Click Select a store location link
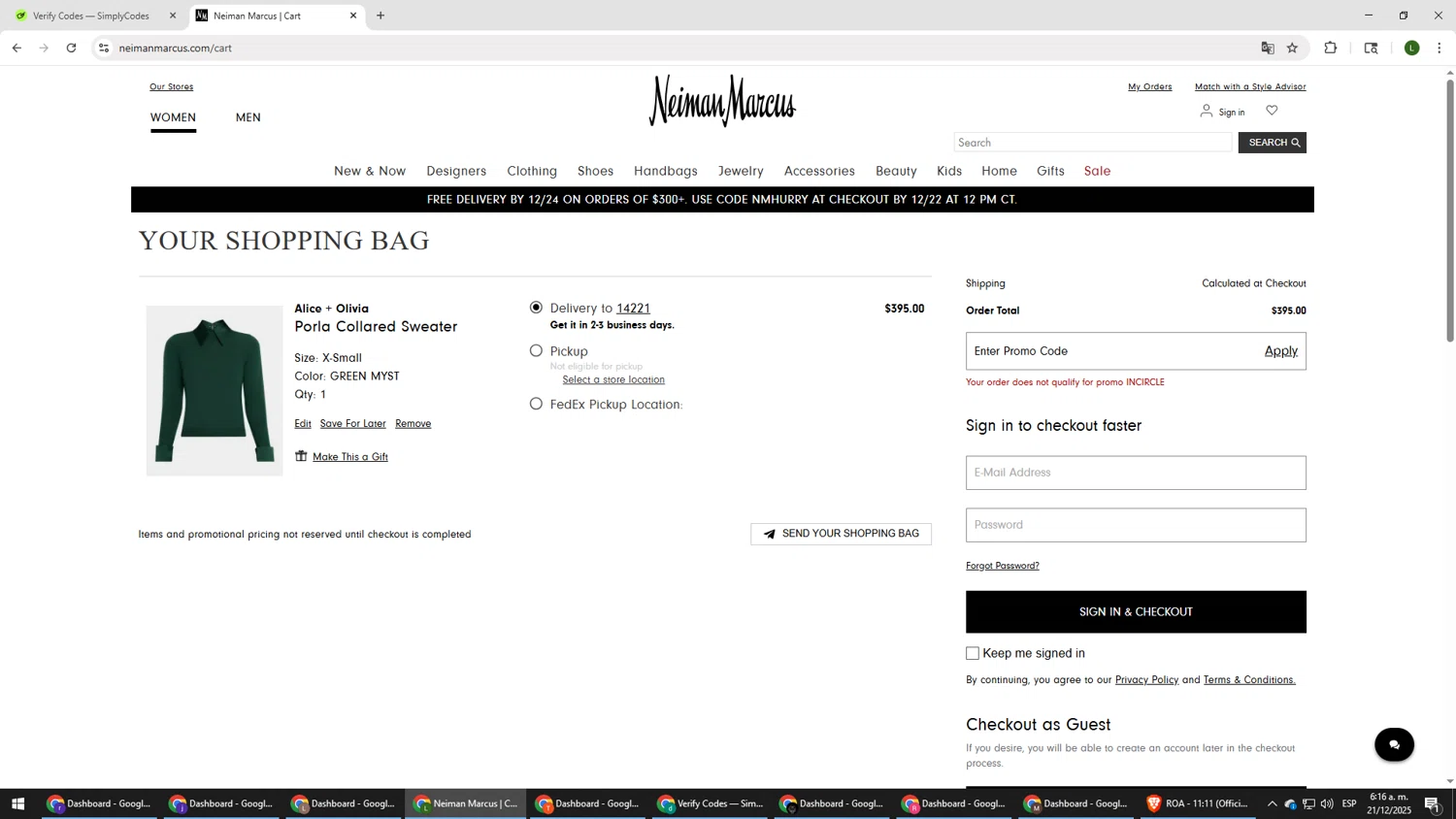The width and height of the screenshot is (1456, 819). click(613, 379)
